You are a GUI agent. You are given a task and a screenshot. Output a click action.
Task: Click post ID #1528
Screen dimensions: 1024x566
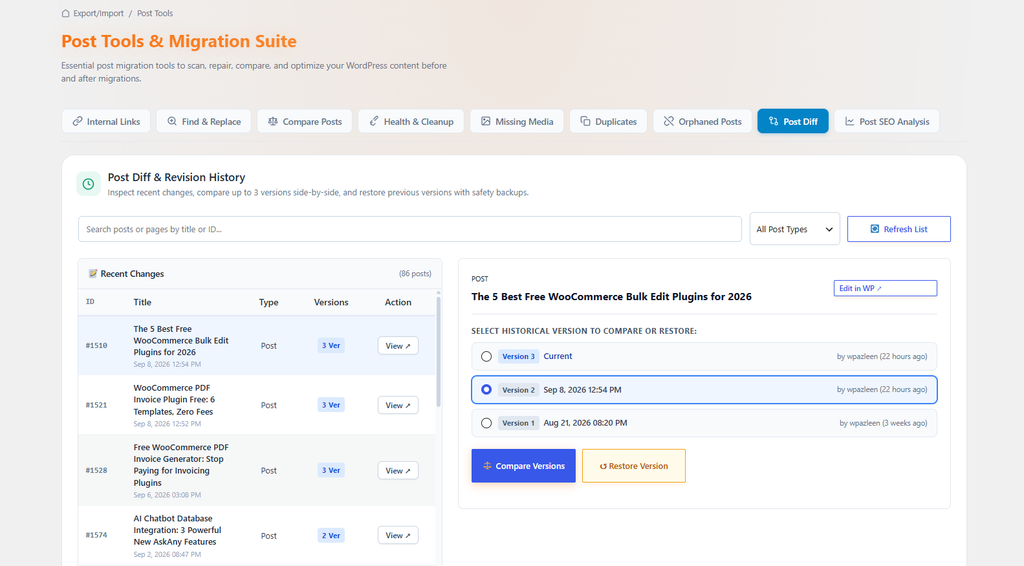click(97, 470)
